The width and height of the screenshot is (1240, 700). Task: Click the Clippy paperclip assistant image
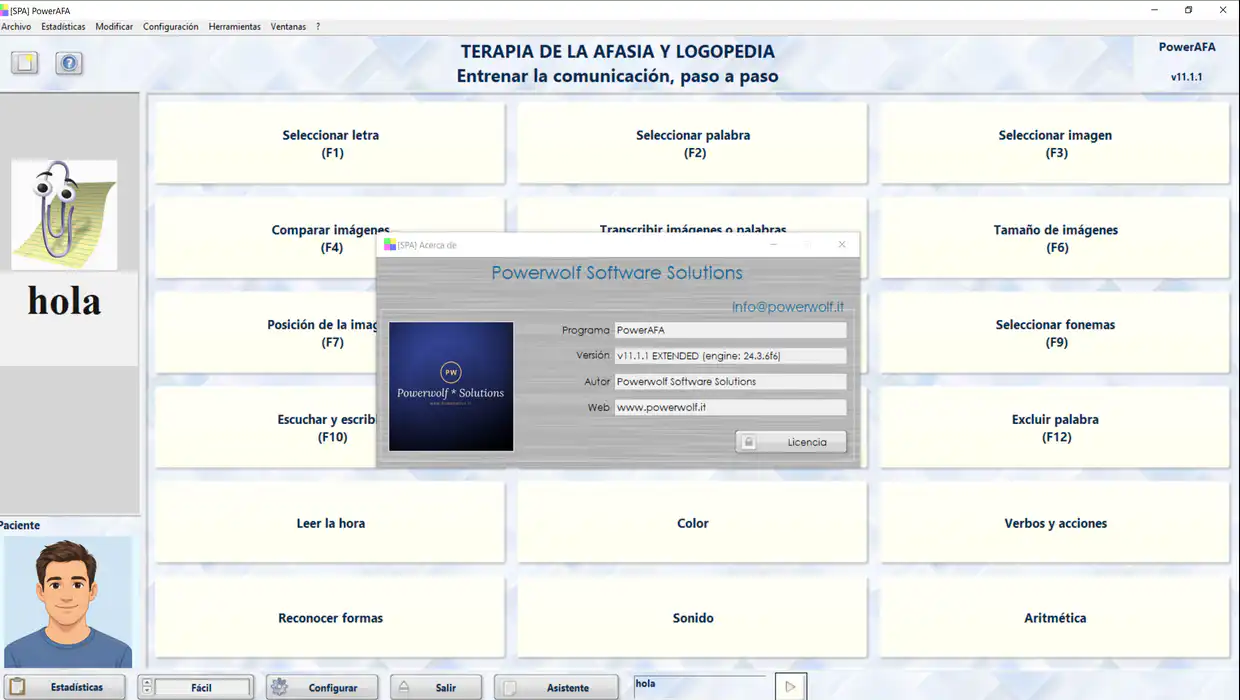point(64,215)
